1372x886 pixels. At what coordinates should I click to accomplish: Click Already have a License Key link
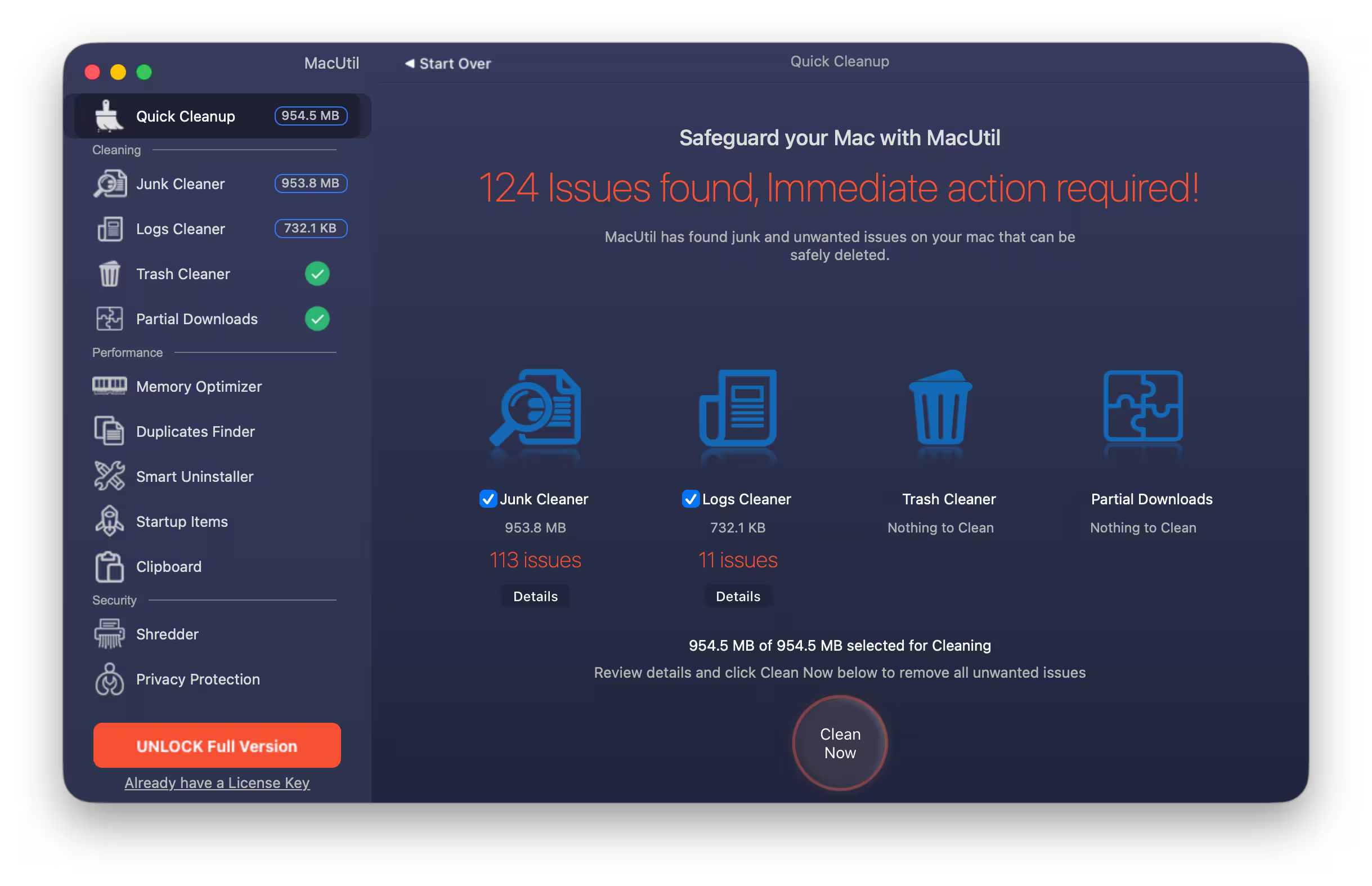point(217,782)
